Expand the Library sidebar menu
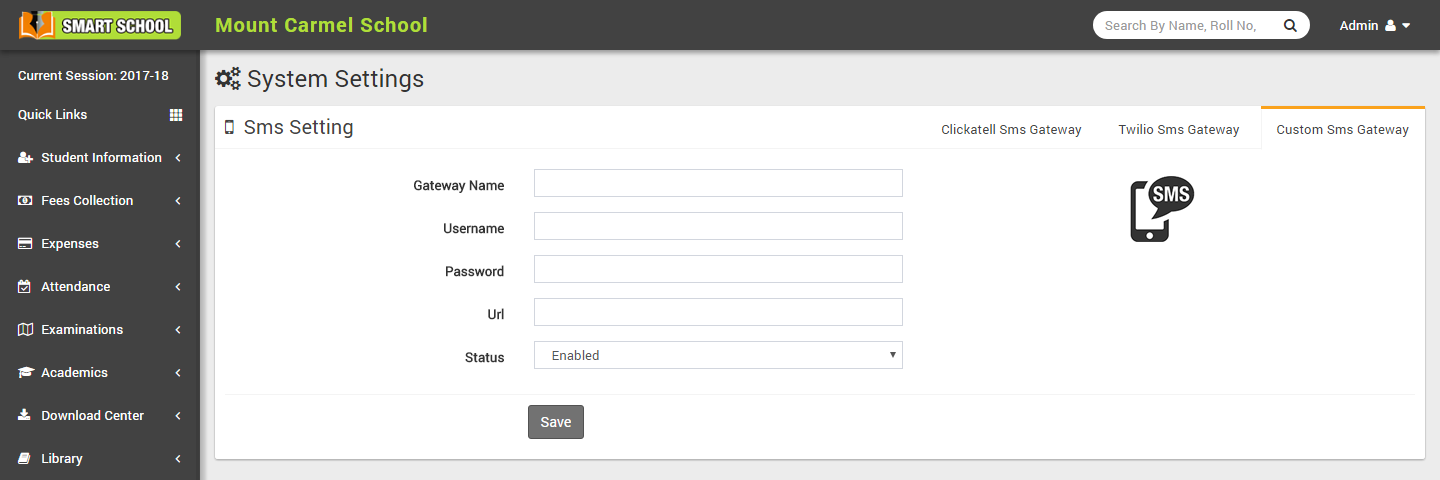1440x480 pixels. [x=100, y=459]
